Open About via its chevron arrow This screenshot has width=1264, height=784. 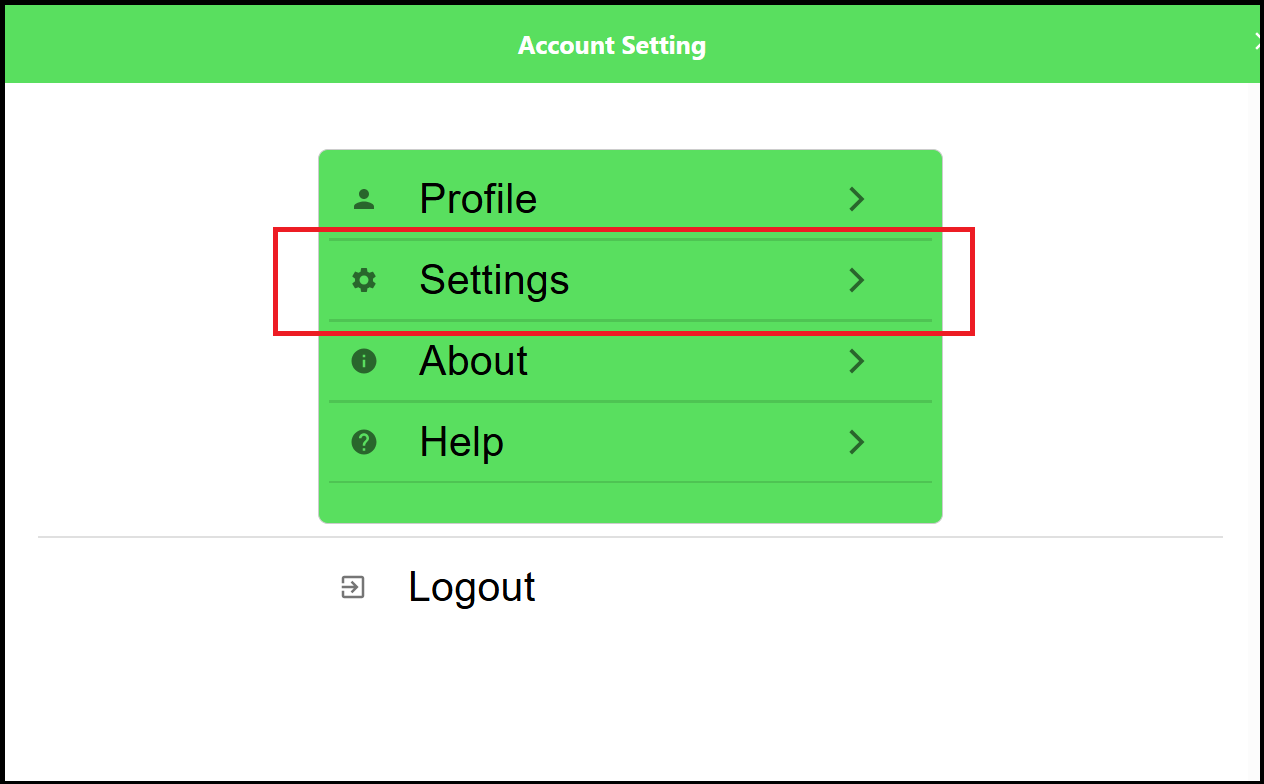tap(856, 361)
